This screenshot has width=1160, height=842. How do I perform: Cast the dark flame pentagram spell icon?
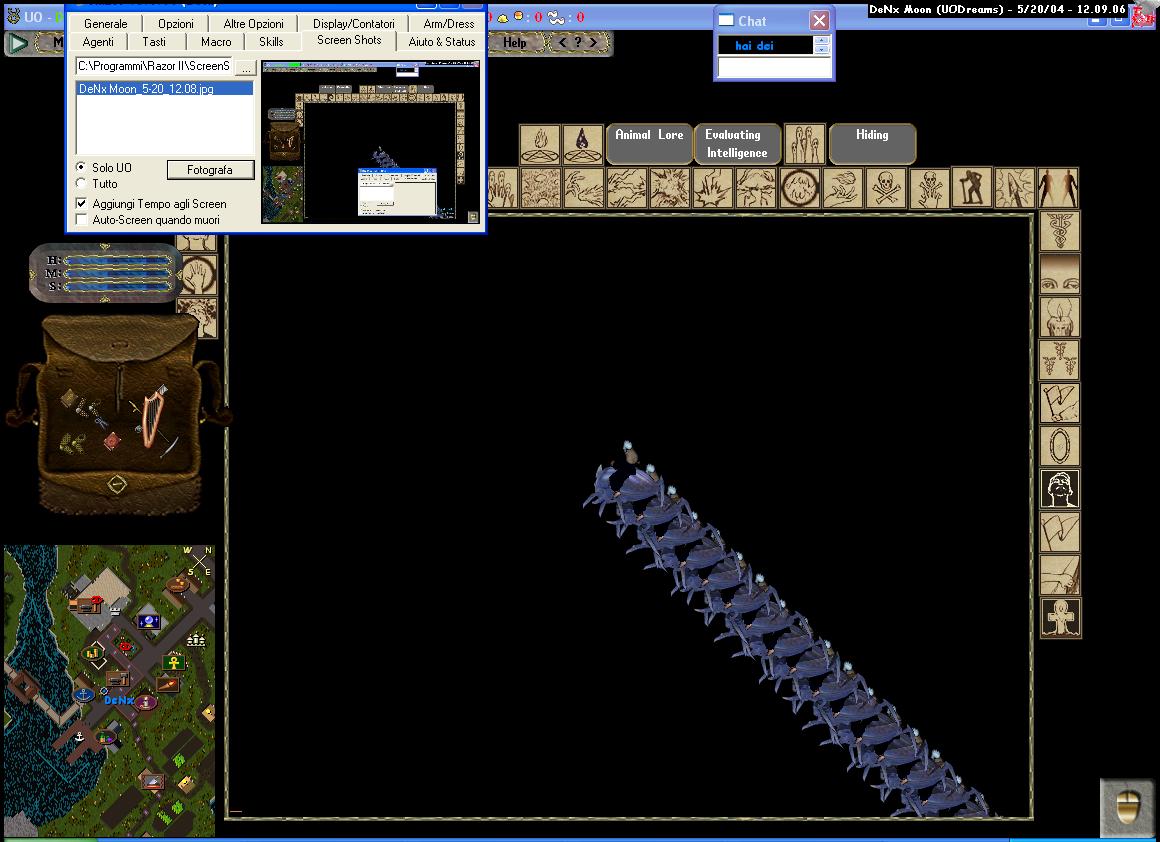pos(583,144)
